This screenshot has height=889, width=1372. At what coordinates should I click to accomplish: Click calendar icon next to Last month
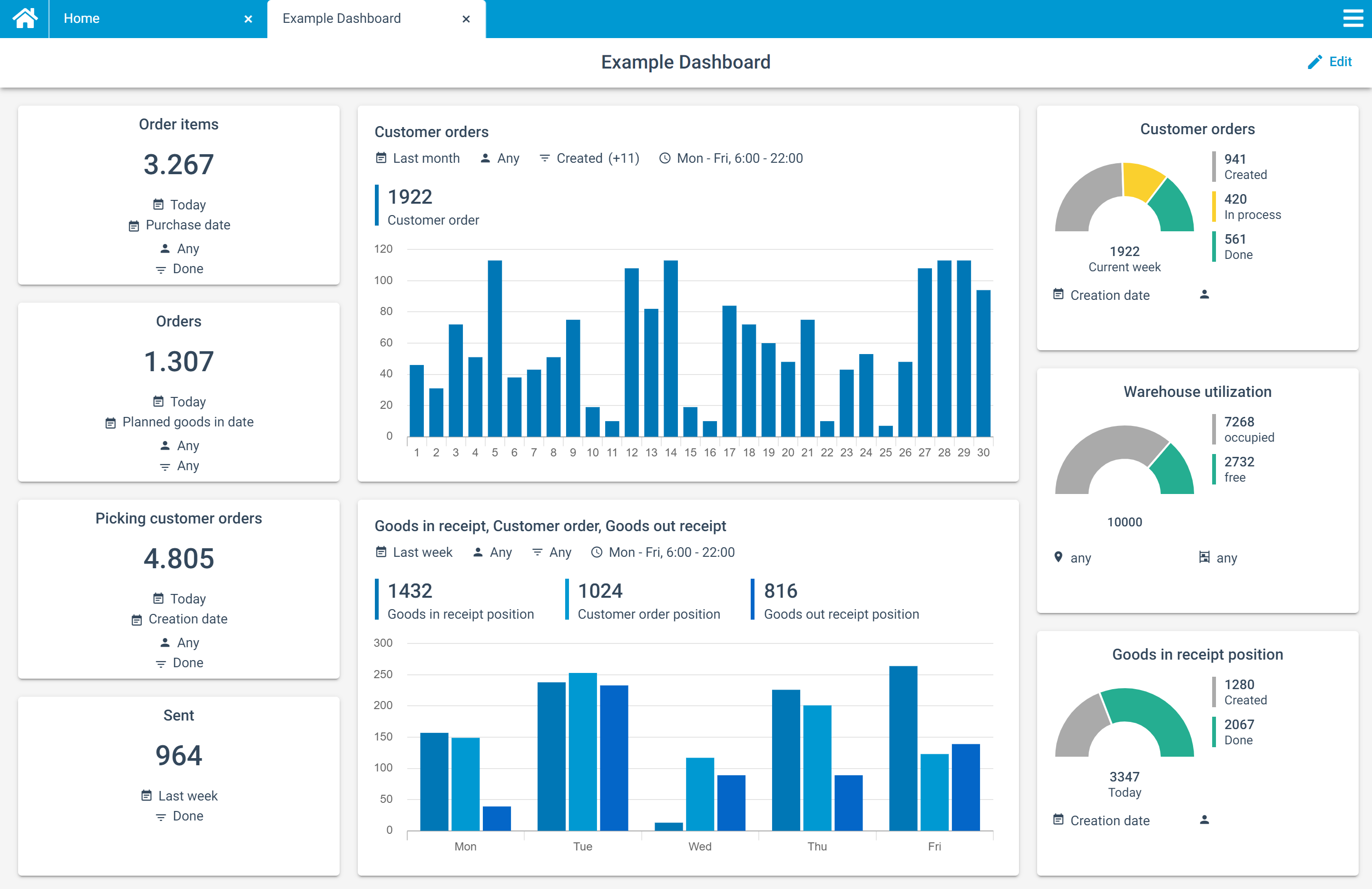point(381,158)
